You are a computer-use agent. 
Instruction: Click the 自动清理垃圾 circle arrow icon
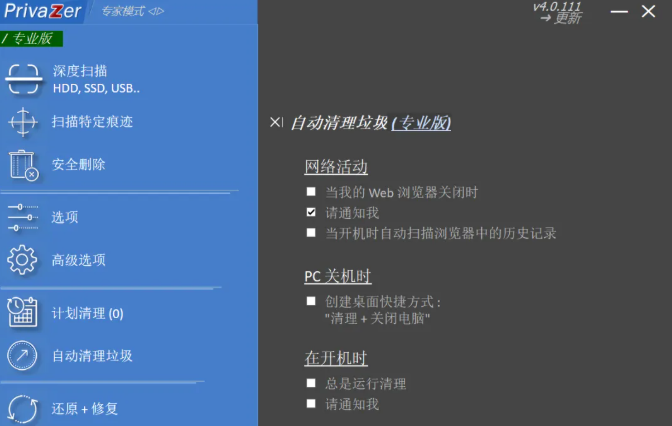pos(22,355)
